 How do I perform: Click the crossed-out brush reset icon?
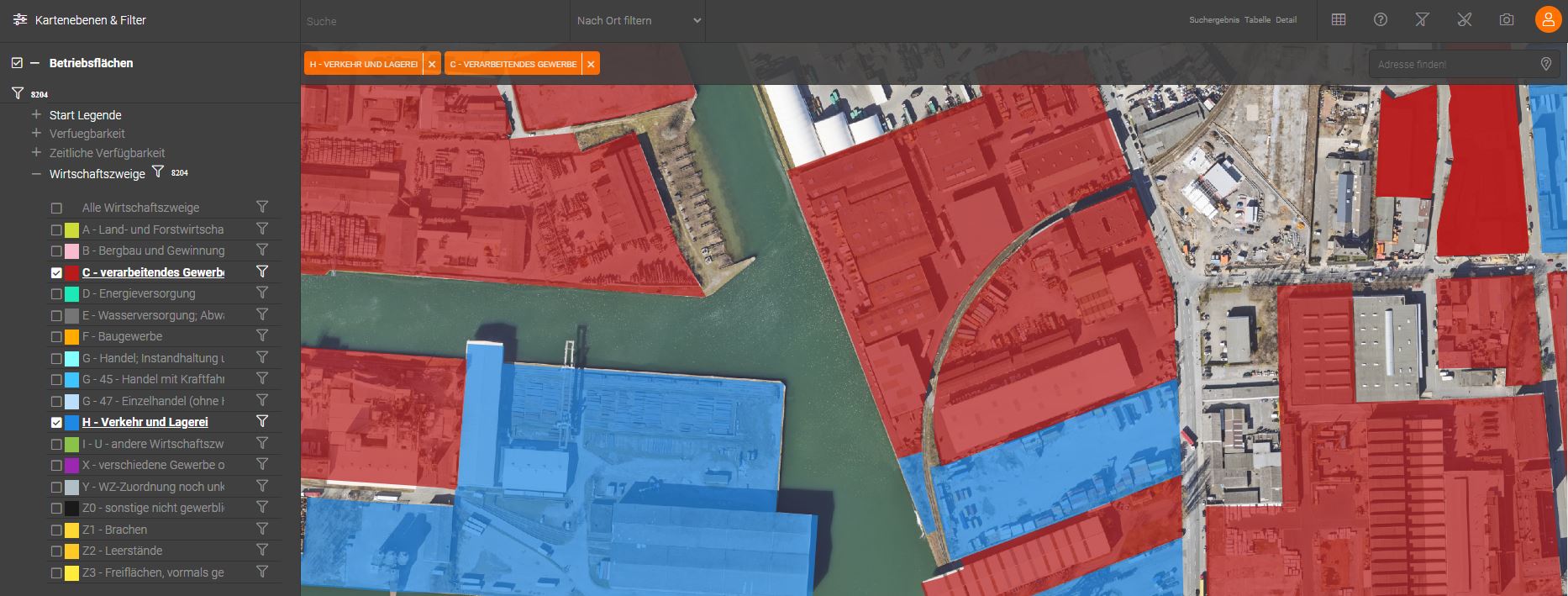coord(1465,20)
